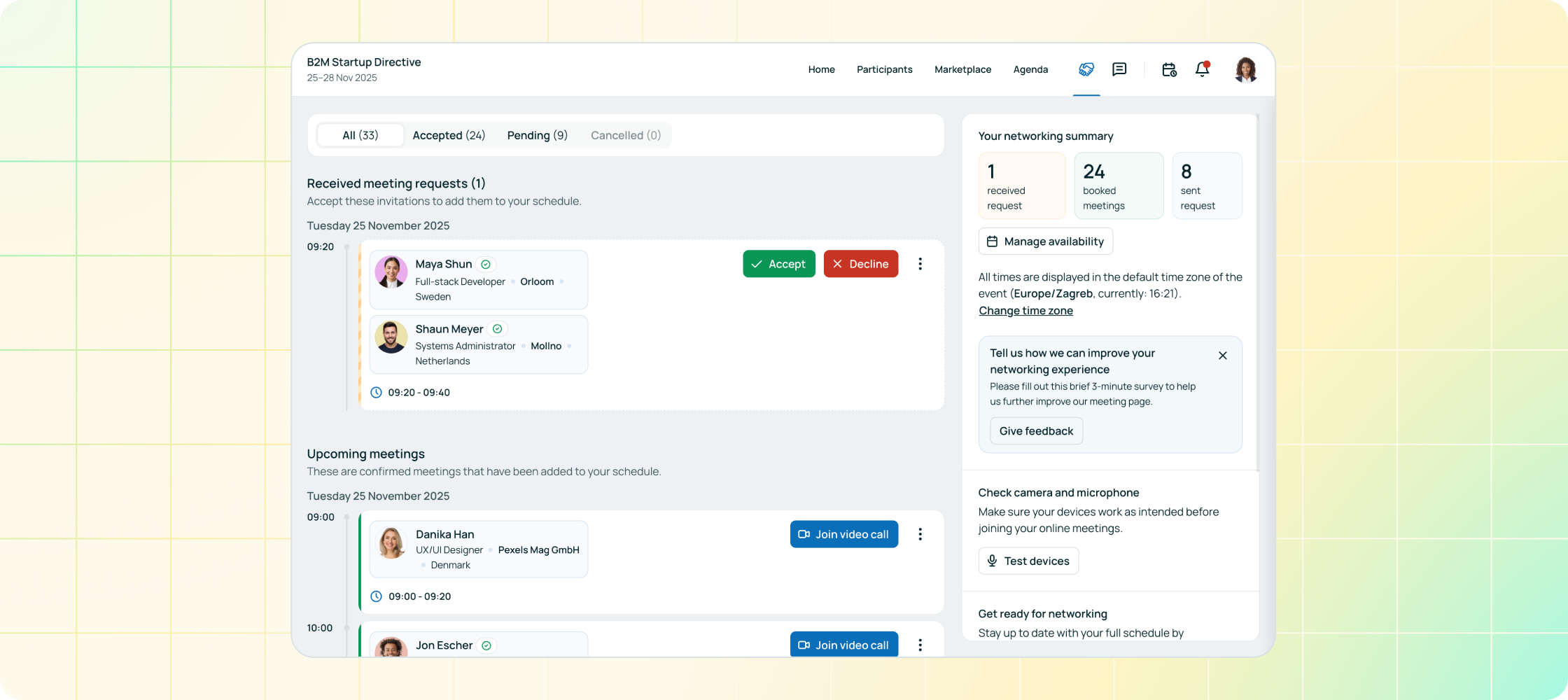The width and height of the screenshot is (1568, 700).
Task: Click the Test devices button
Action: coord(1028,561)
